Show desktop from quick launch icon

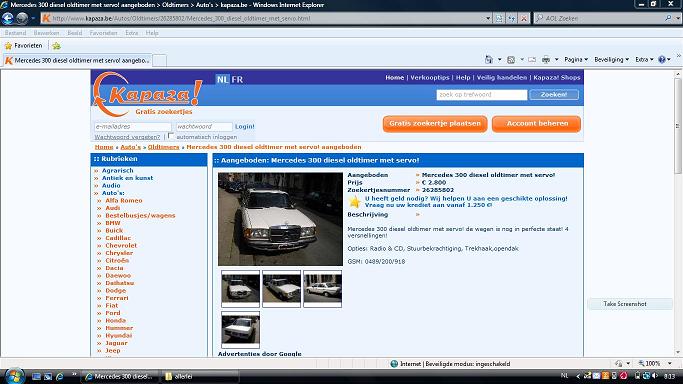[37, 376]
